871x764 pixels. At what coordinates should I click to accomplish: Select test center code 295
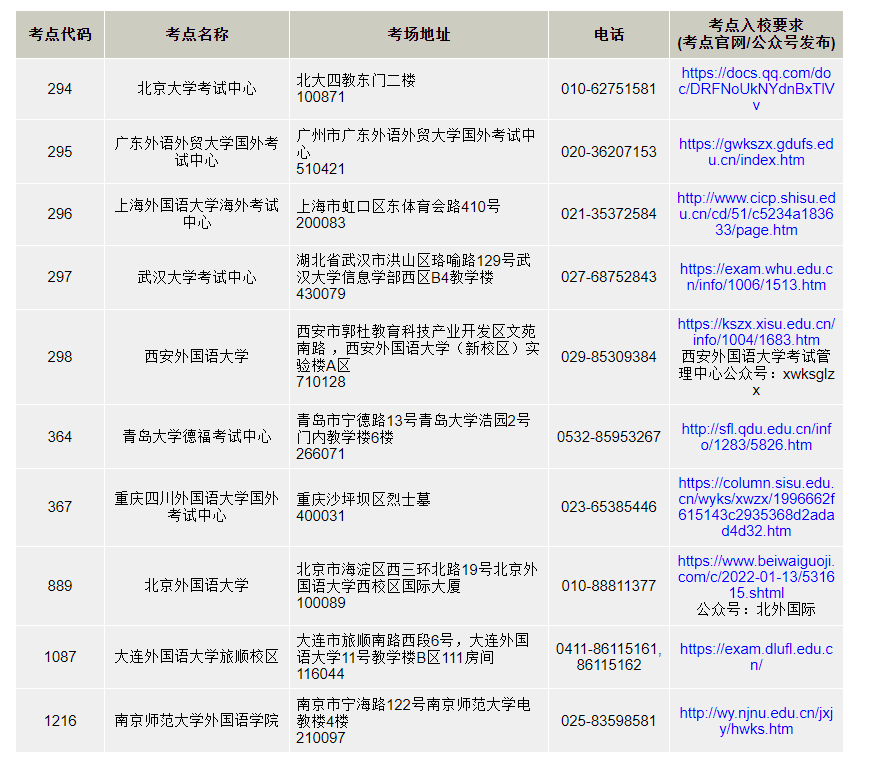(x=60, y=152)
